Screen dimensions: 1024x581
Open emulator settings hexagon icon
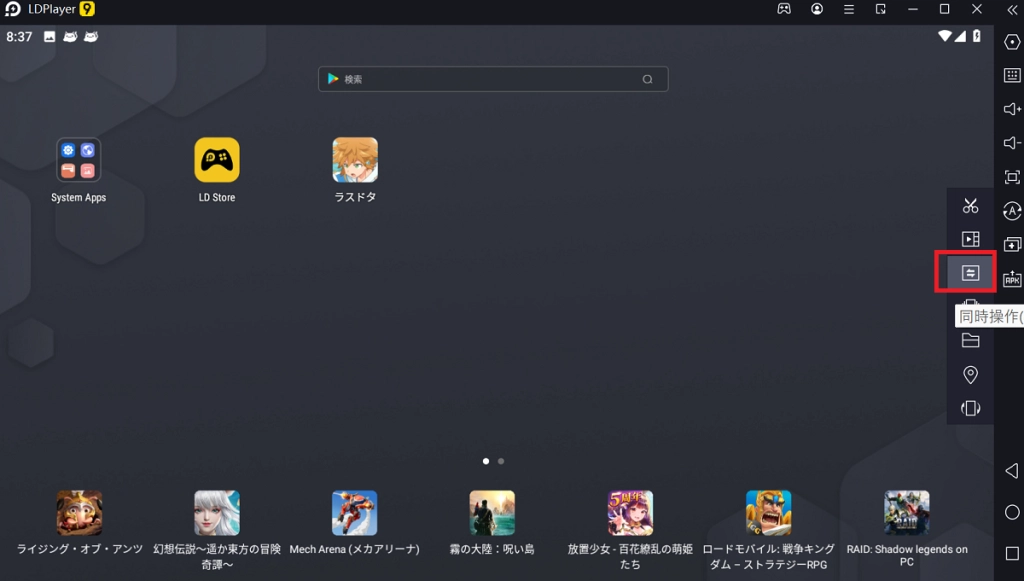[x=1012, y=42]
